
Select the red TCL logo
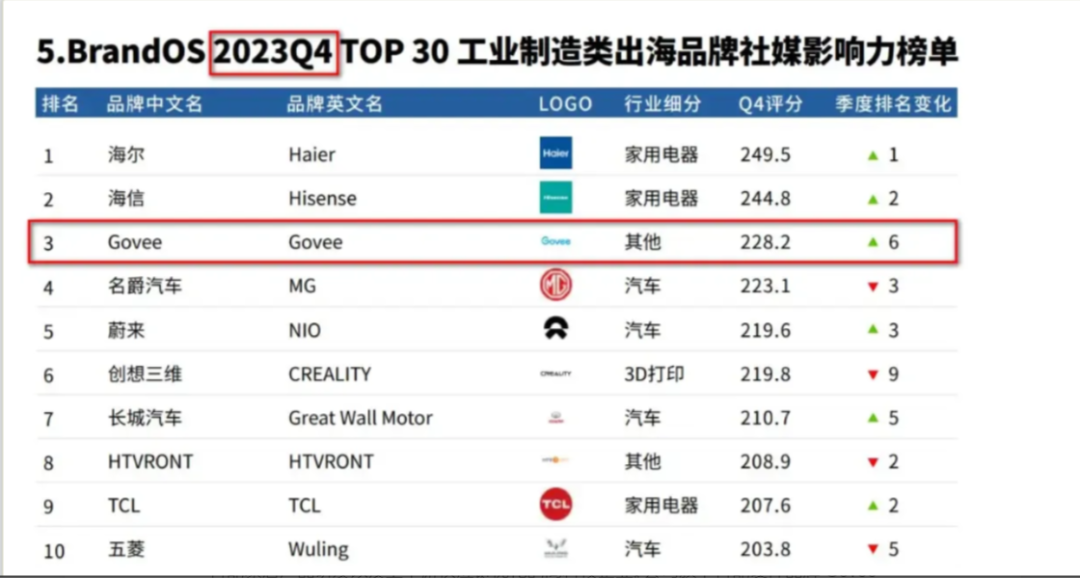click(554, 504)
